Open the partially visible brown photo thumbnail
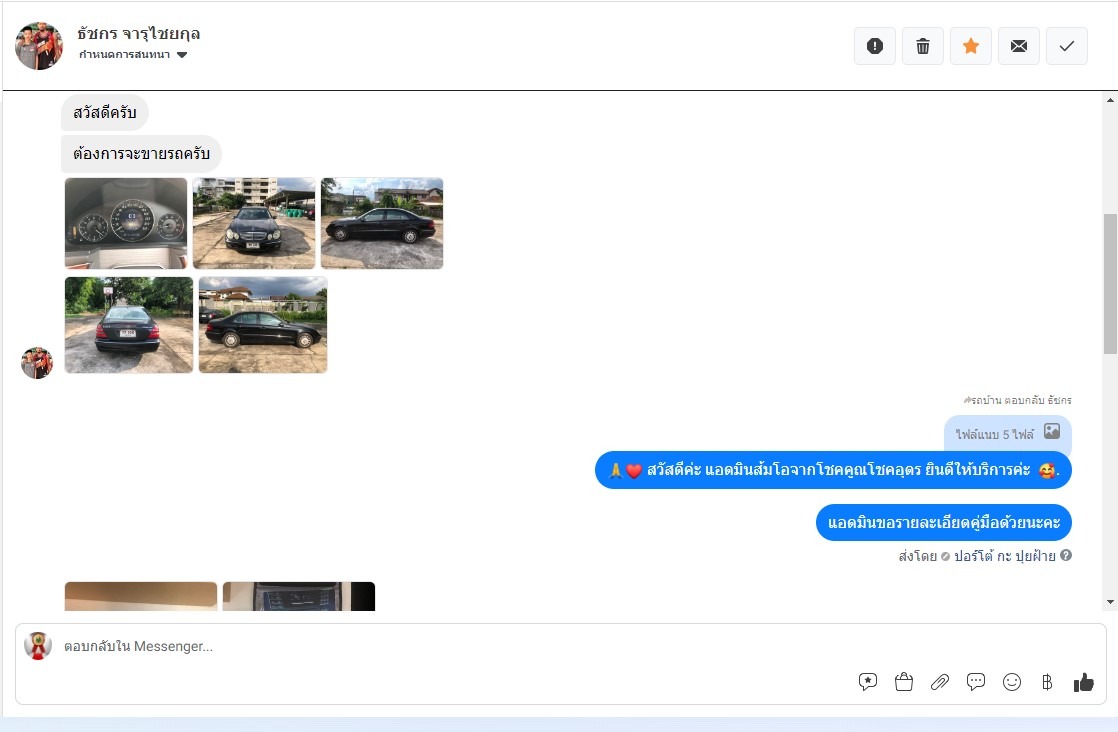This screenshot has width=1118, height=732. (141, 597)
